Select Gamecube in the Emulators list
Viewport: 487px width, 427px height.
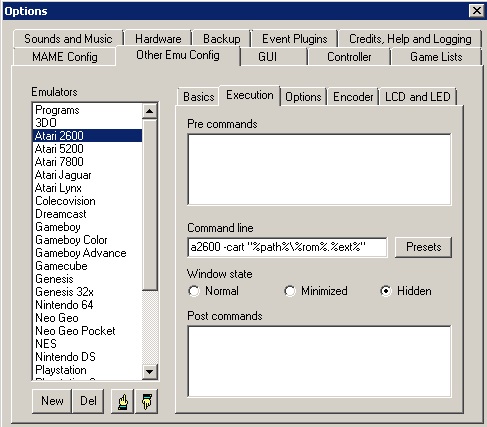pos(88,266)
